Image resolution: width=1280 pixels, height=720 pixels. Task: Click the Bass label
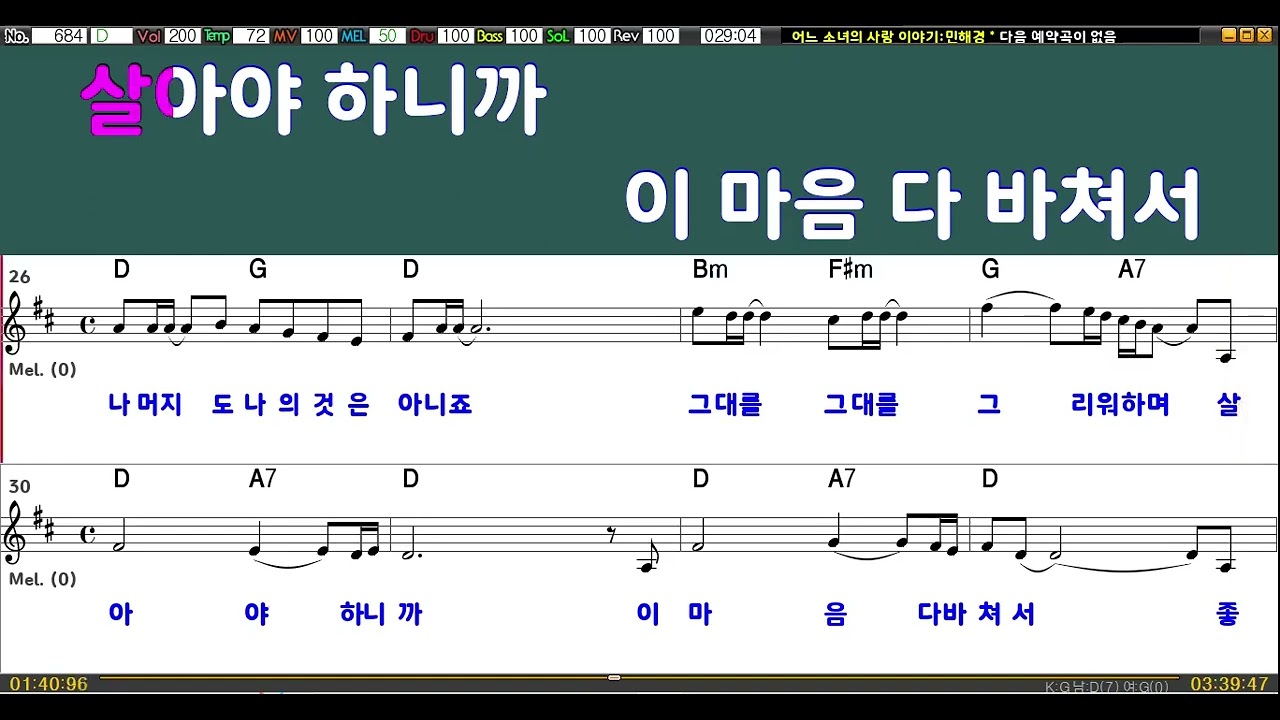click(490, 36)
